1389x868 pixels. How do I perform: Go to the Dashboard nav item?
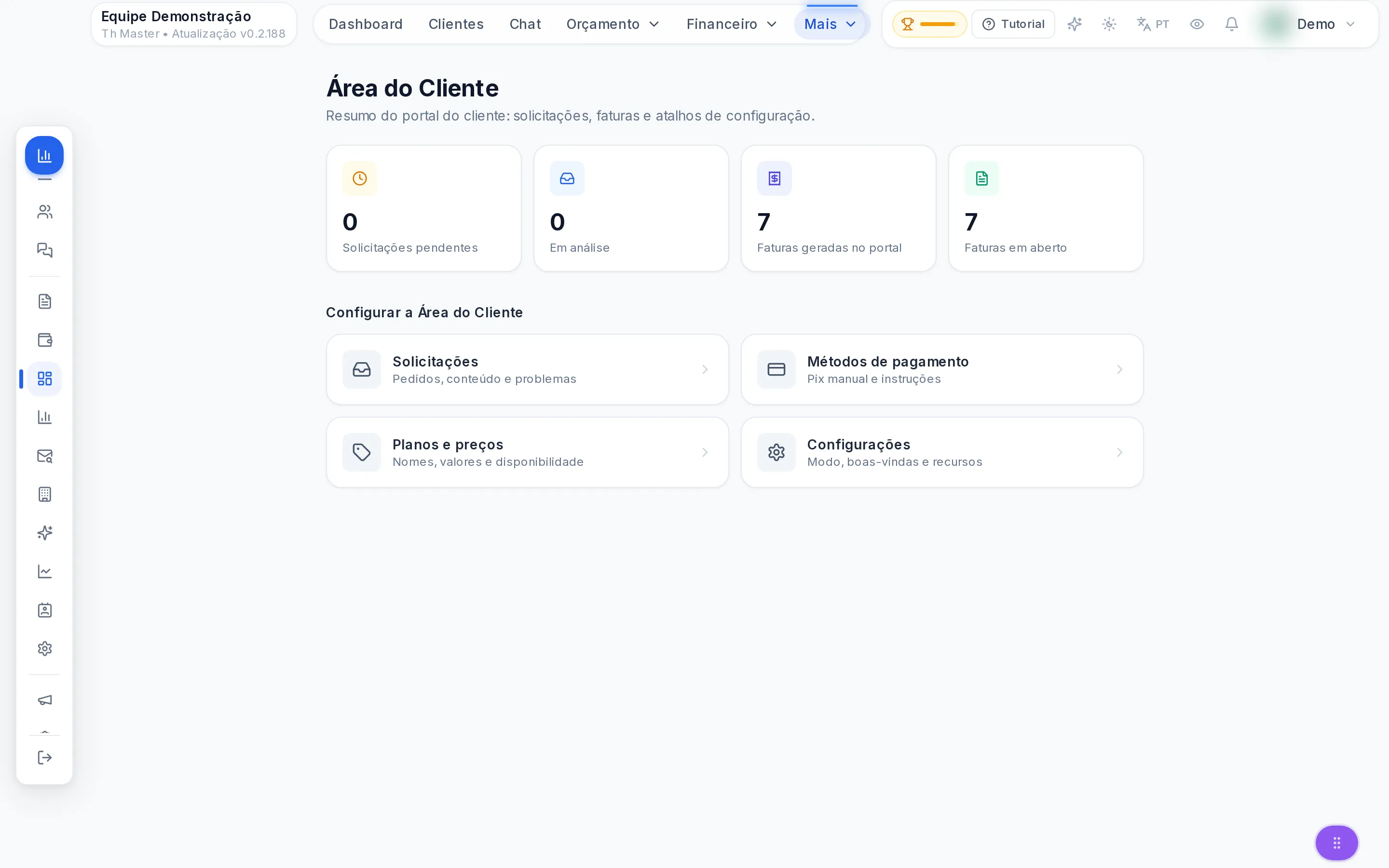pos(366,24)
